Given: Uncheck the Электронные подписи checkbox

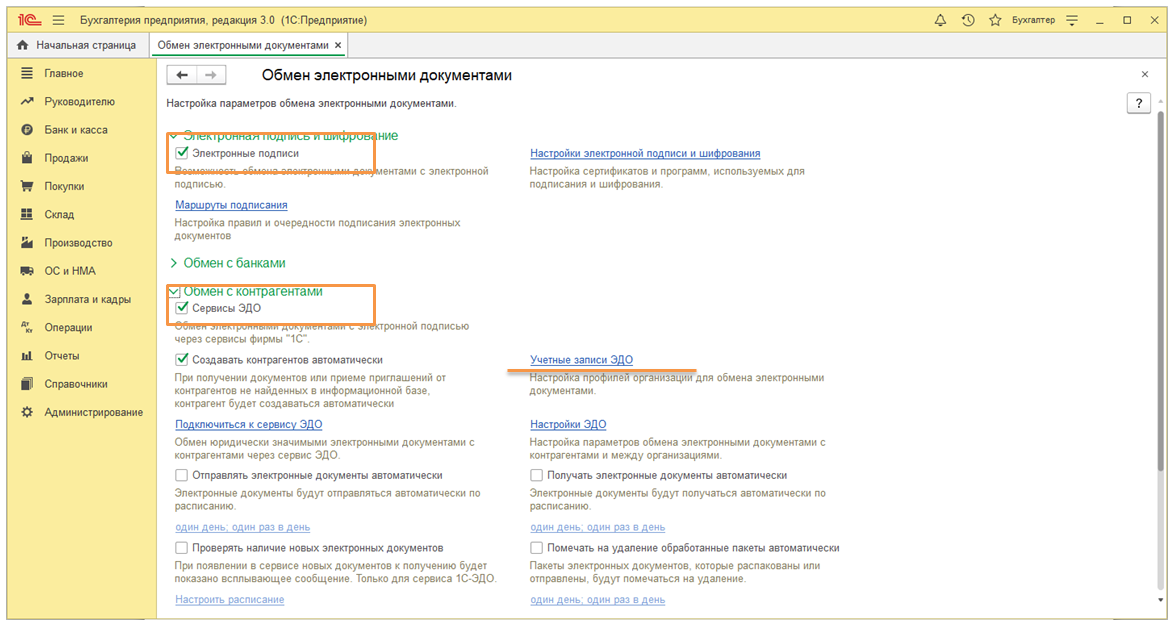Looking at the screenshot, I should click(182, 154).
